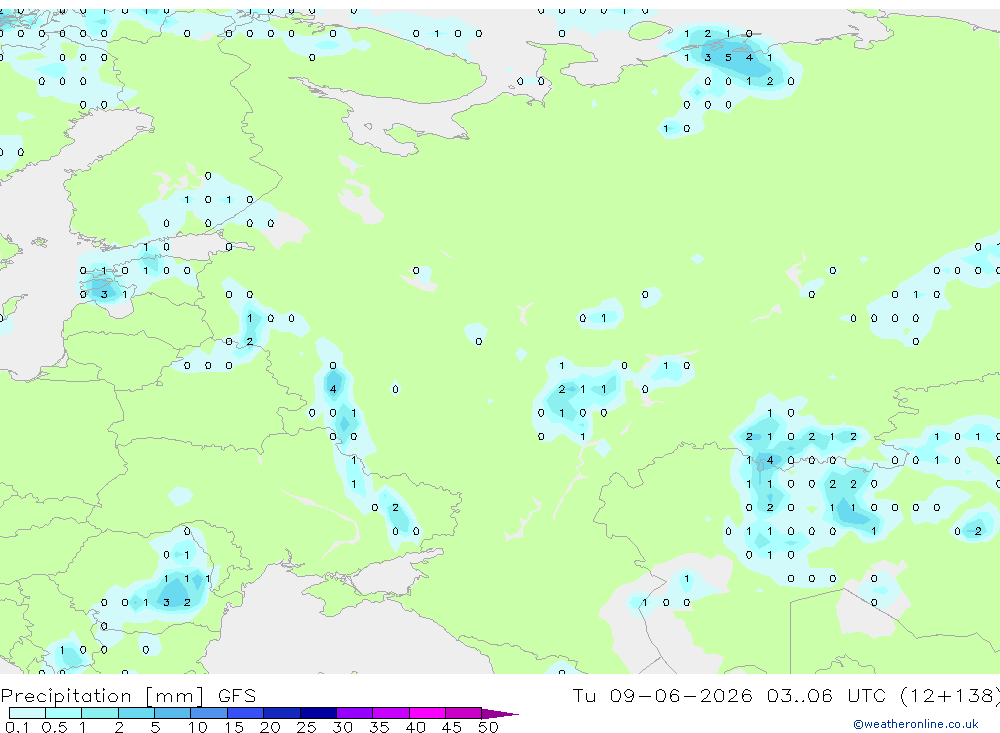Screen dimensions: 1000x733
Task: Click the legend label "30"
Action: click(x=342, y=727)
